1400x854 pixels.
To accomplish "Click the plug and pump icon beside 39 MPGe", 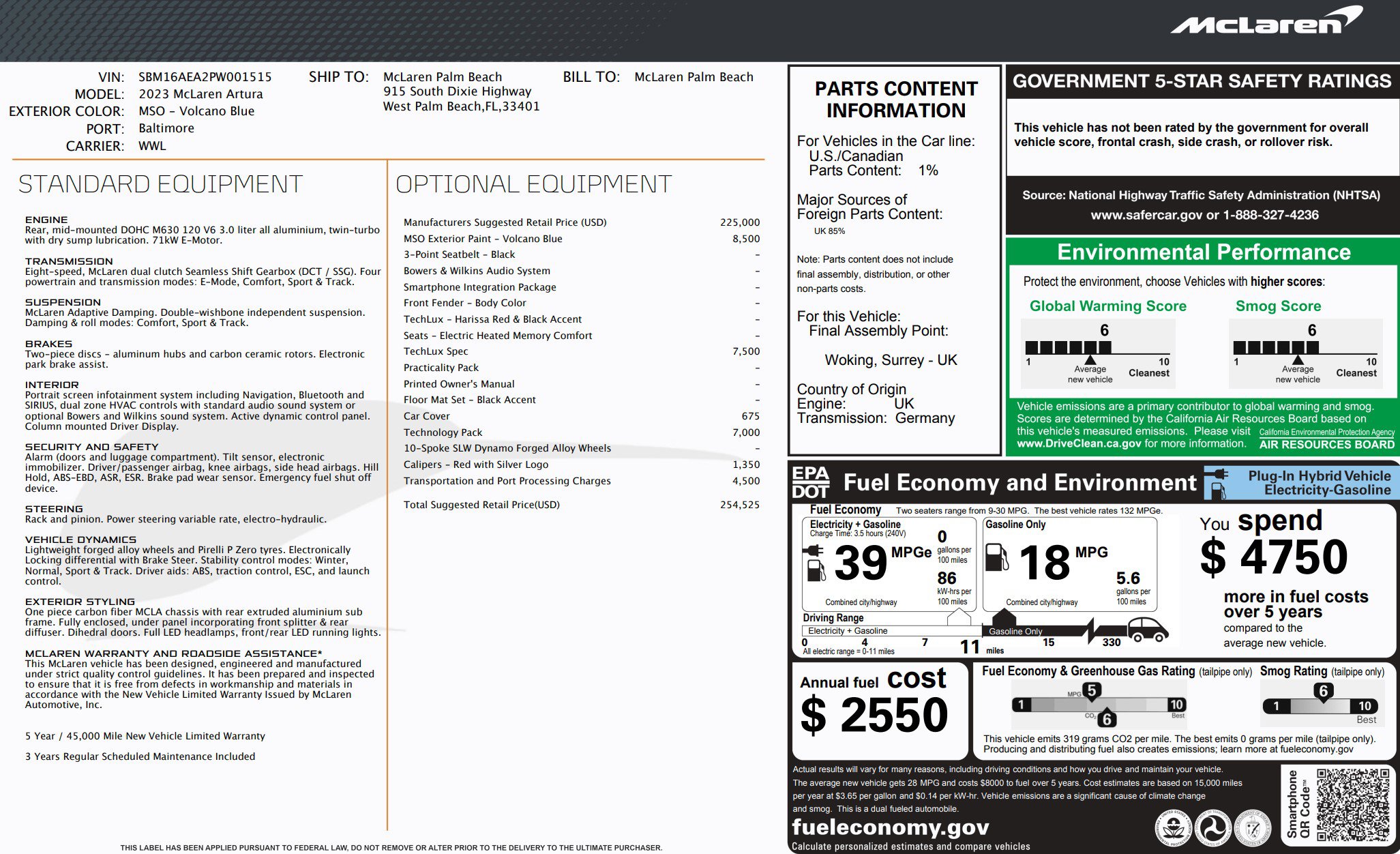I will pyautogui.click(x=816, y=563).
